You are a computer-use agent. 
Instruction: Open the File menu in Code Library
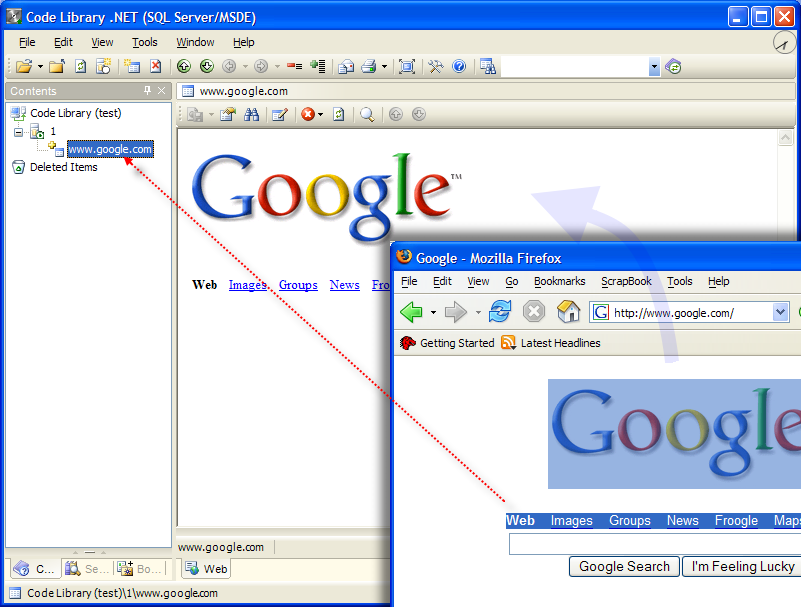tap(27, 42)
